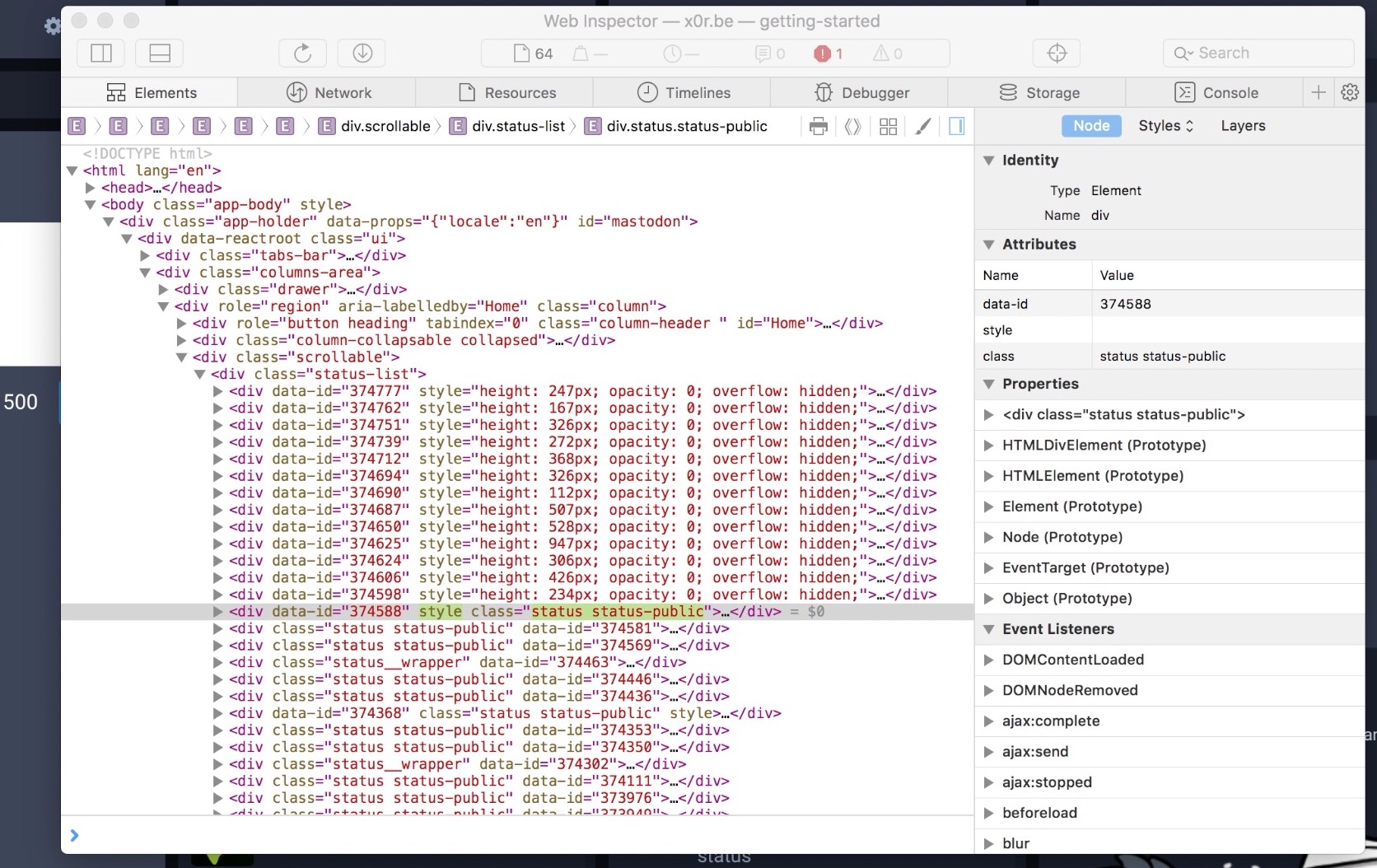The image size is (1377, 868).
Task: Toggle the paint flashing brush icon
Action: tap(922, 126)
